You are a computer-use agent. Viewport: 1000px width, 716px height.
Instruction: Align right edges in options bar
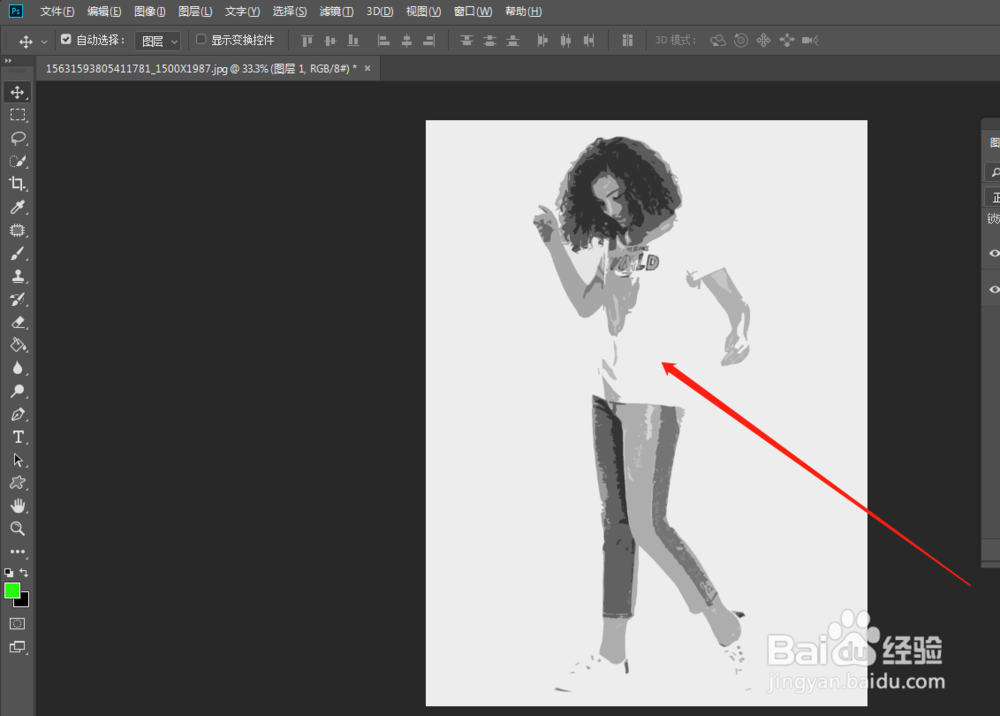click(429, 41)
